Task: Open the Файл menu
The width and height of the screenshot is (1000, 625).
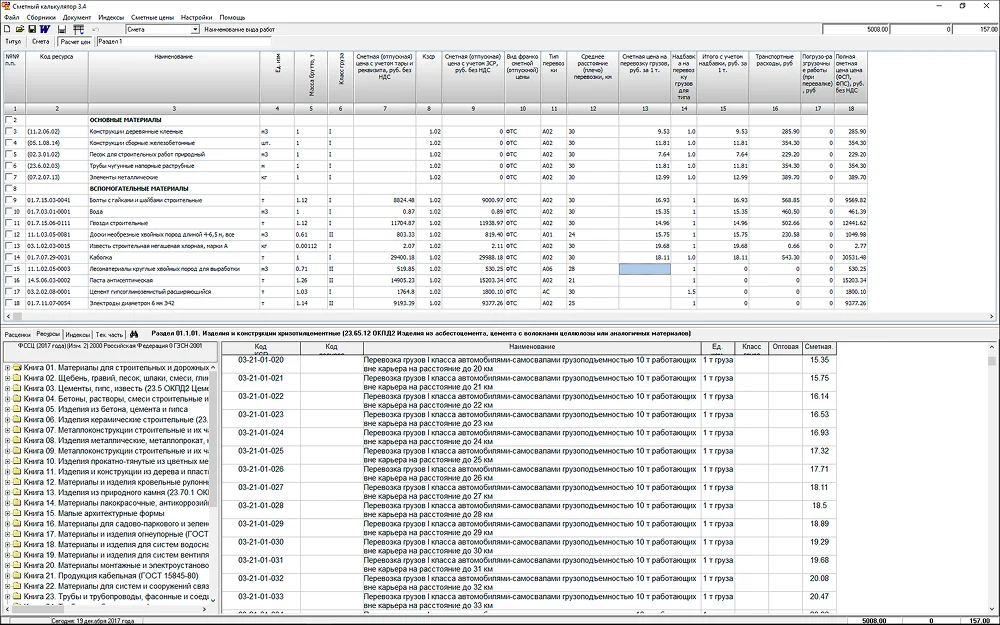Action: click(11, 17)
